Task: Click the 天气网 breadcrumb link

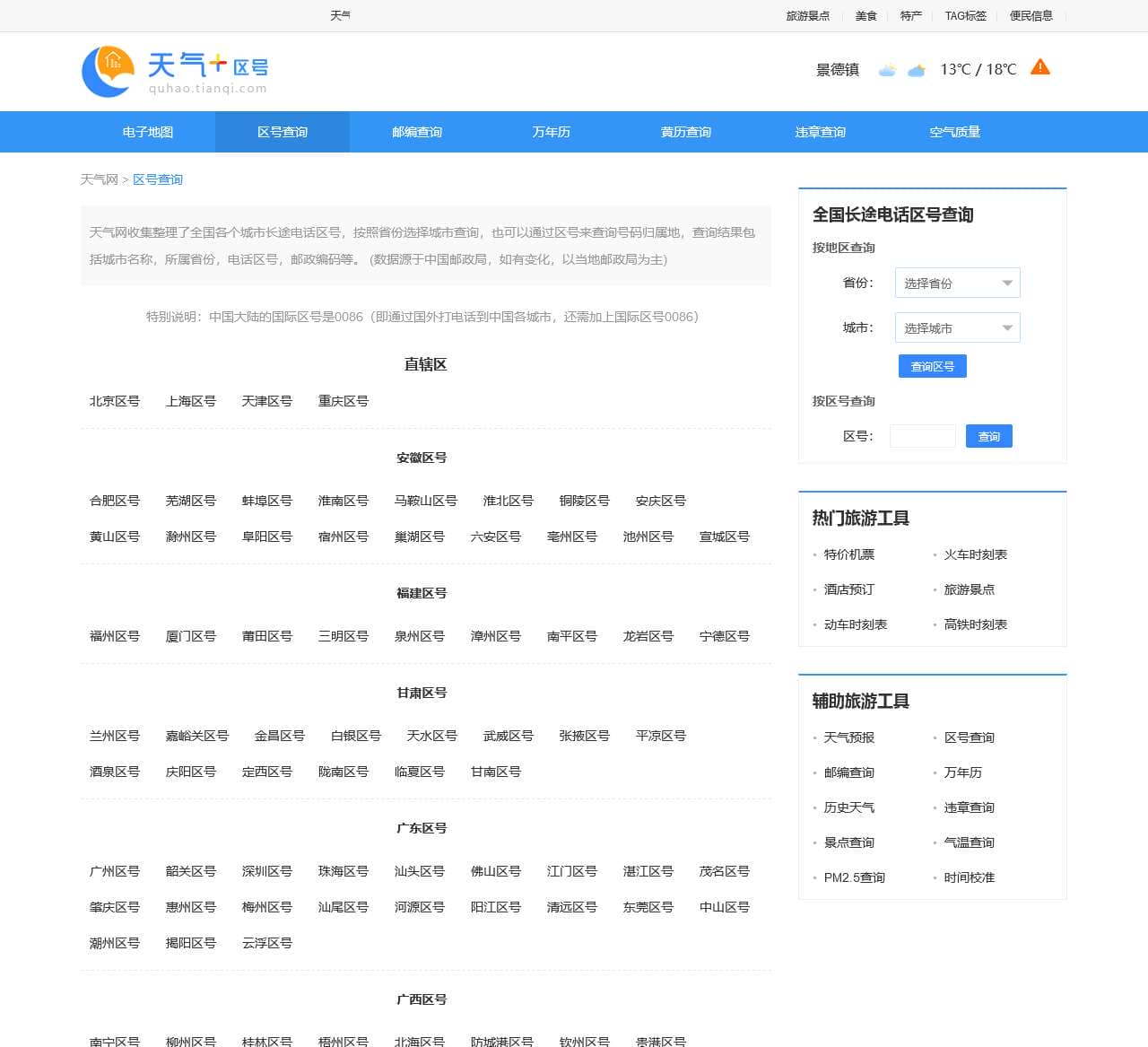Action: click(99, 179)
